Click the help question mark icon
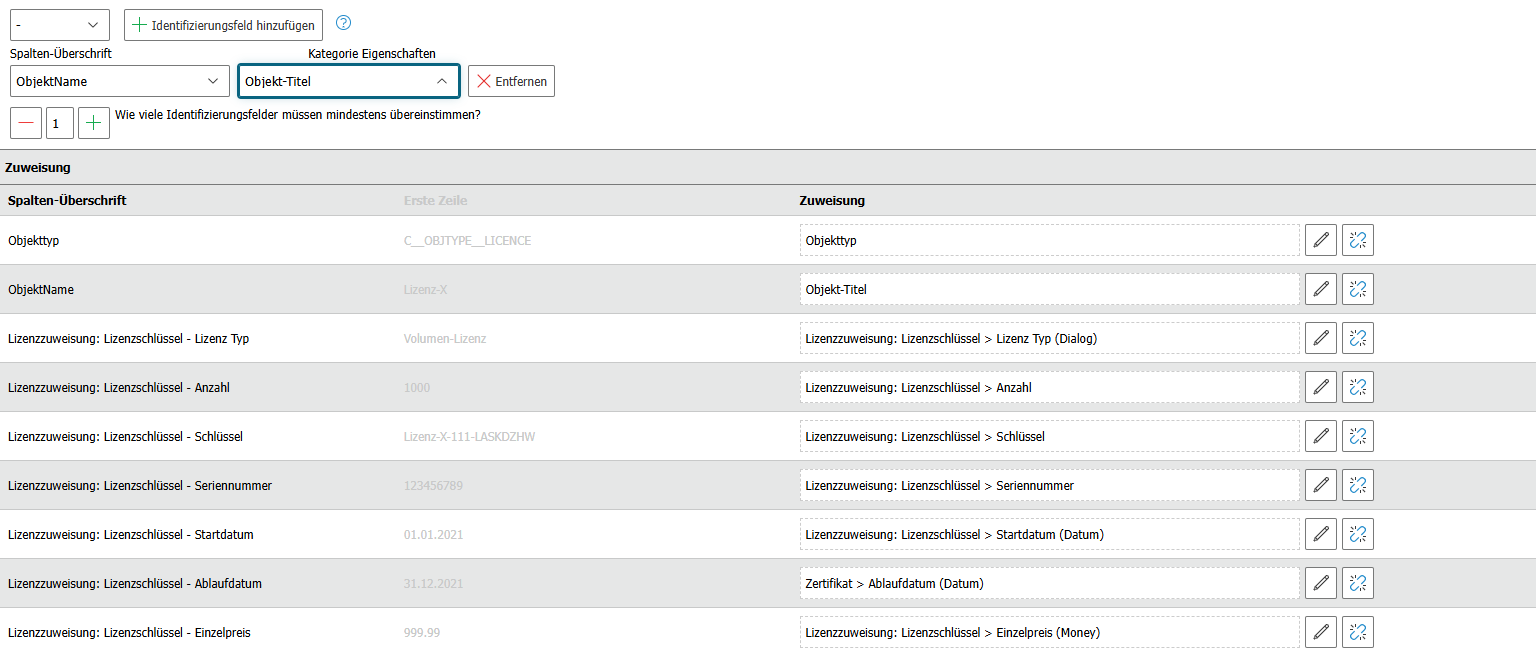The height and width of the screenshot is (656, 1536). [344, 24]
